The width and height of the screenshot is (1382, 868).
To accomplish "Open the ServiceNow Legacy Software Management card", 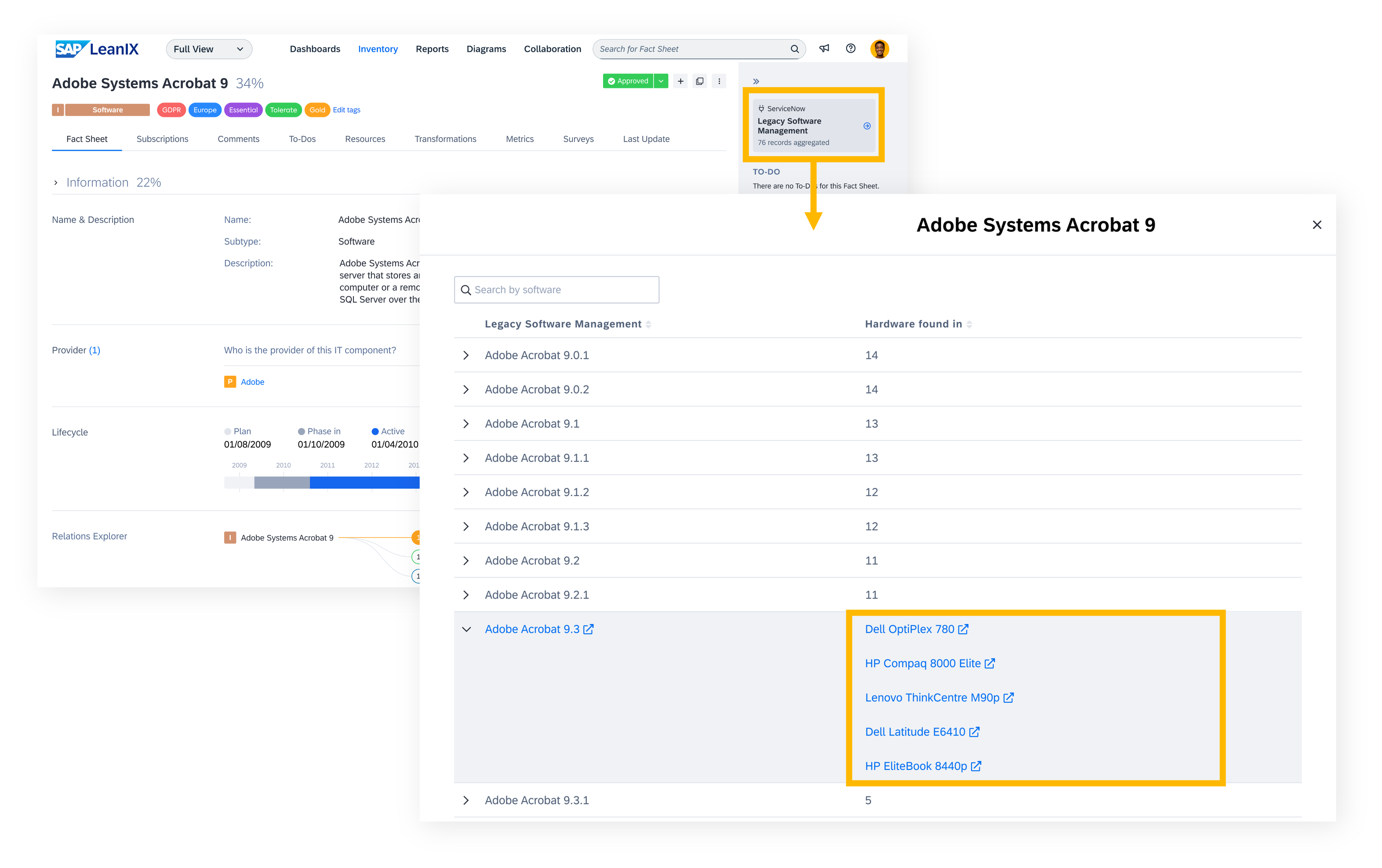I will coord(813,125).
